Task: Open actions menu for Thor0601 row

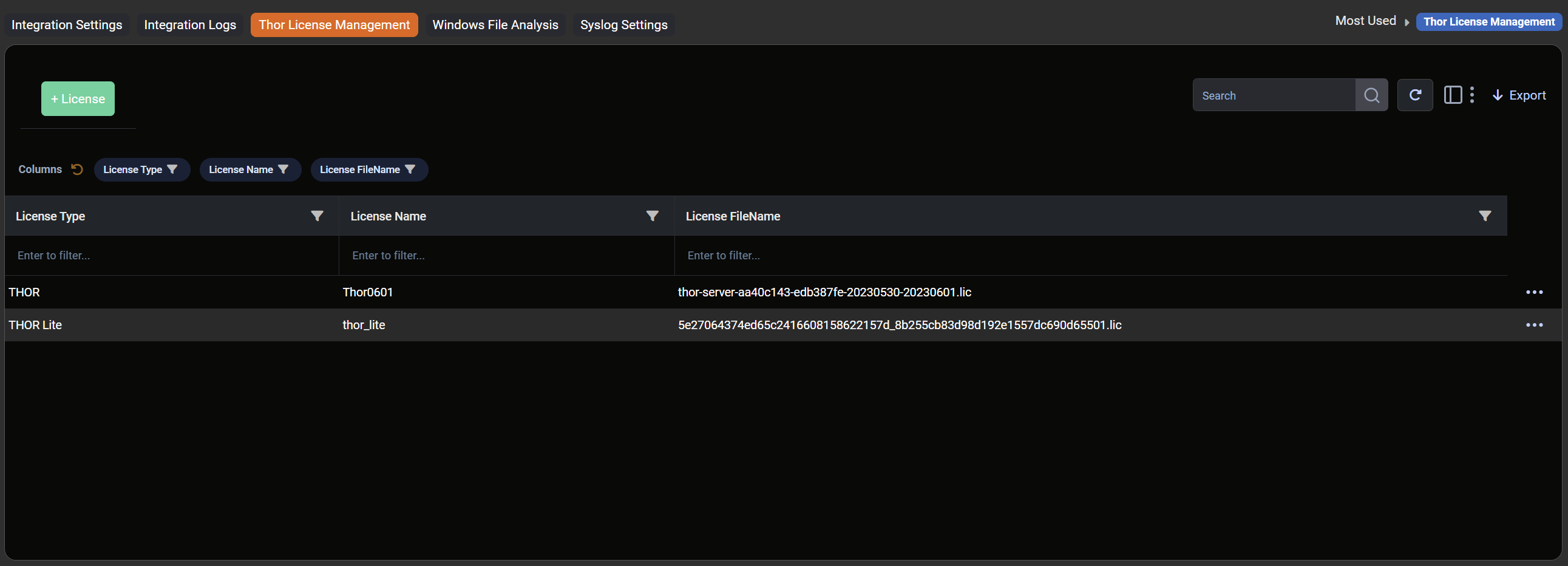Action: pos(1534,293)
